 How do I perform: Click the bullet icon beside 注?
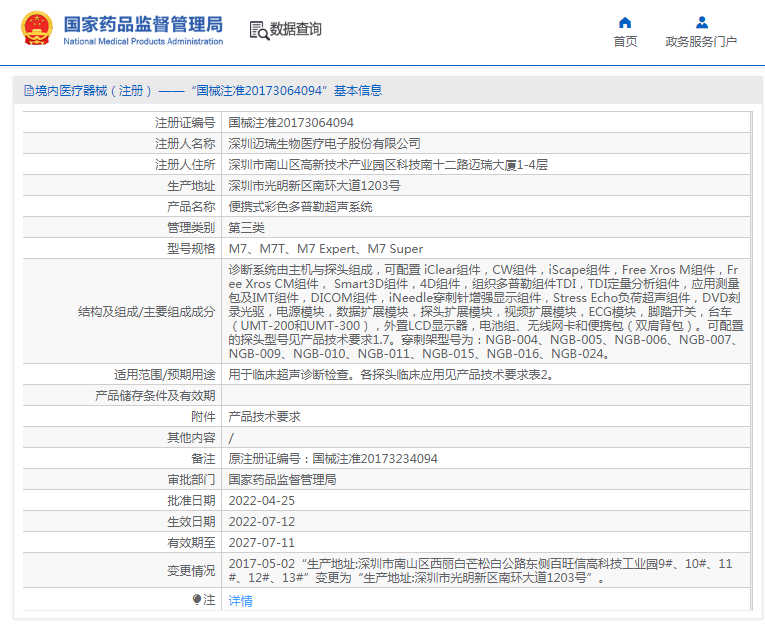(197, 599)
